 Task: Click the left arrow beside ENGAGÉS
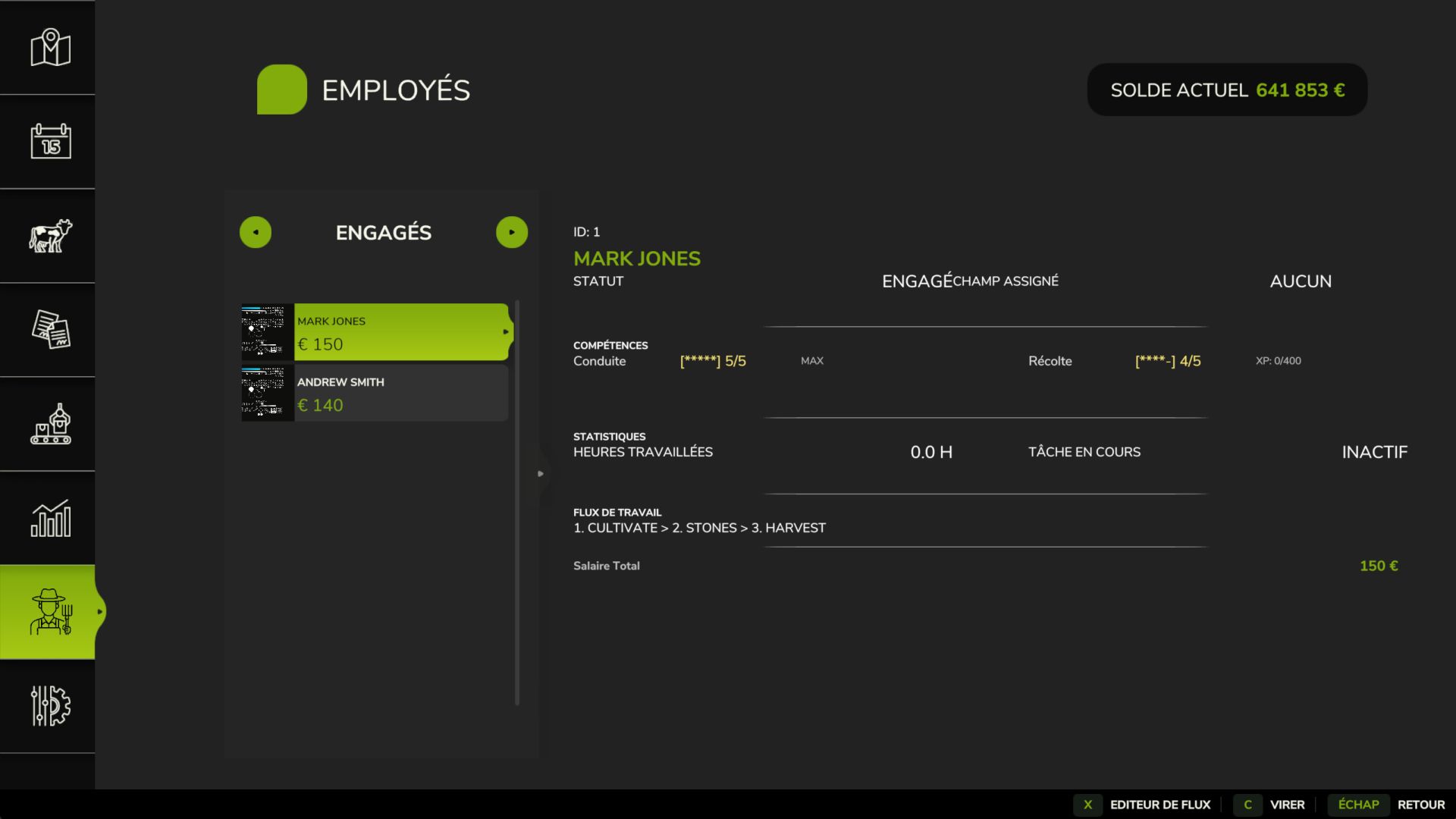point(256,232)
